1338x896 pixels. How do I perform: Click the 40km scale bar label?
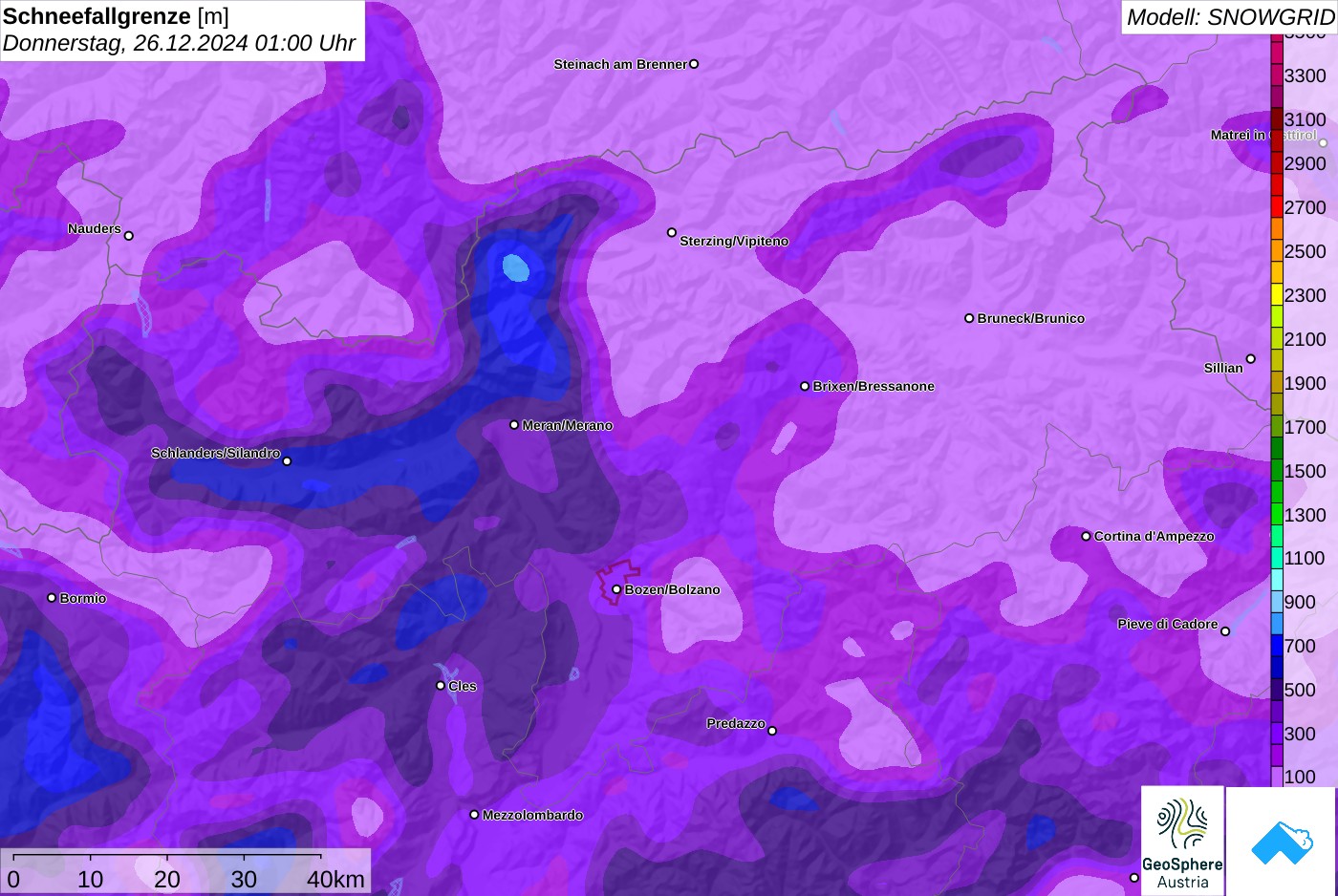335,879
